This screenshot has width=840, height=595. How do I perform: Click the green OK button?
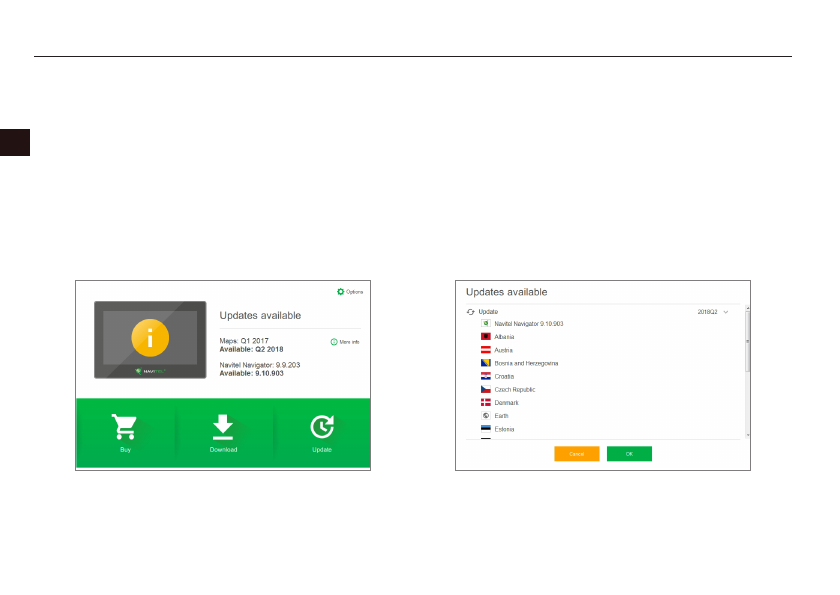pos(629,454)
